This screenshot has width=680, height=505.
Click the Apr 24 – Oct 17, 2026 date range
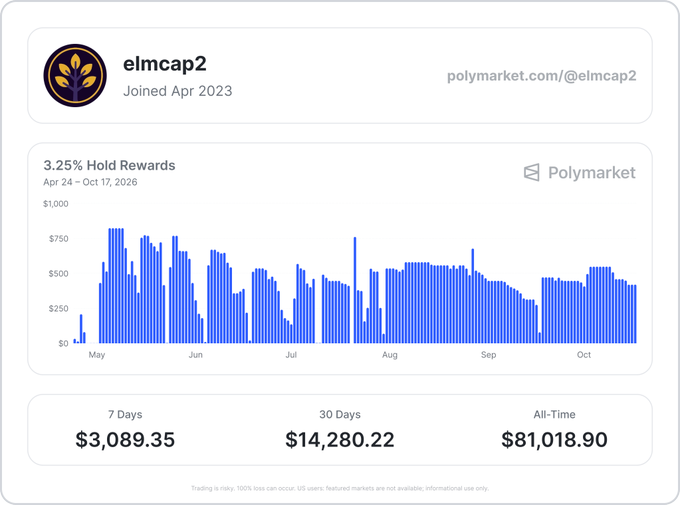(x=90, y=182)
